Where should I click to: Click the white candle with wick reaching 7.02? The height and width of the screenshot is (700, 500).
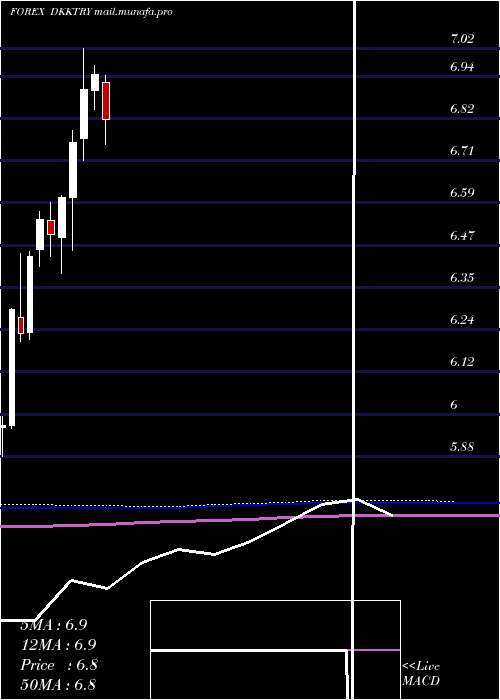tap(84, 114)
